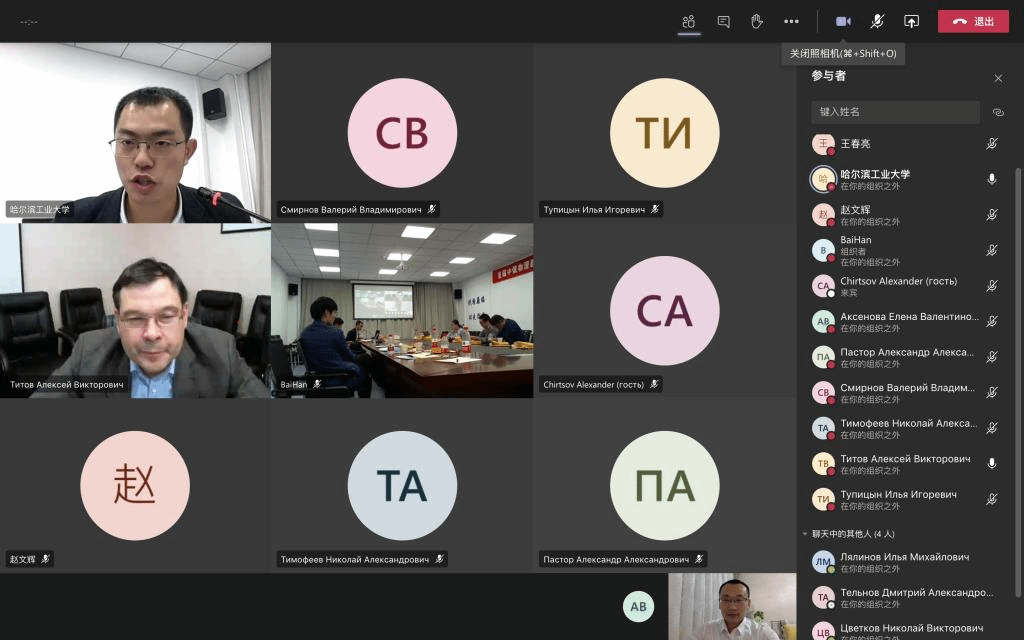1024x640 pixels.
Task: Close the 参与者 participants panel
Action: [x=998, y=78]
